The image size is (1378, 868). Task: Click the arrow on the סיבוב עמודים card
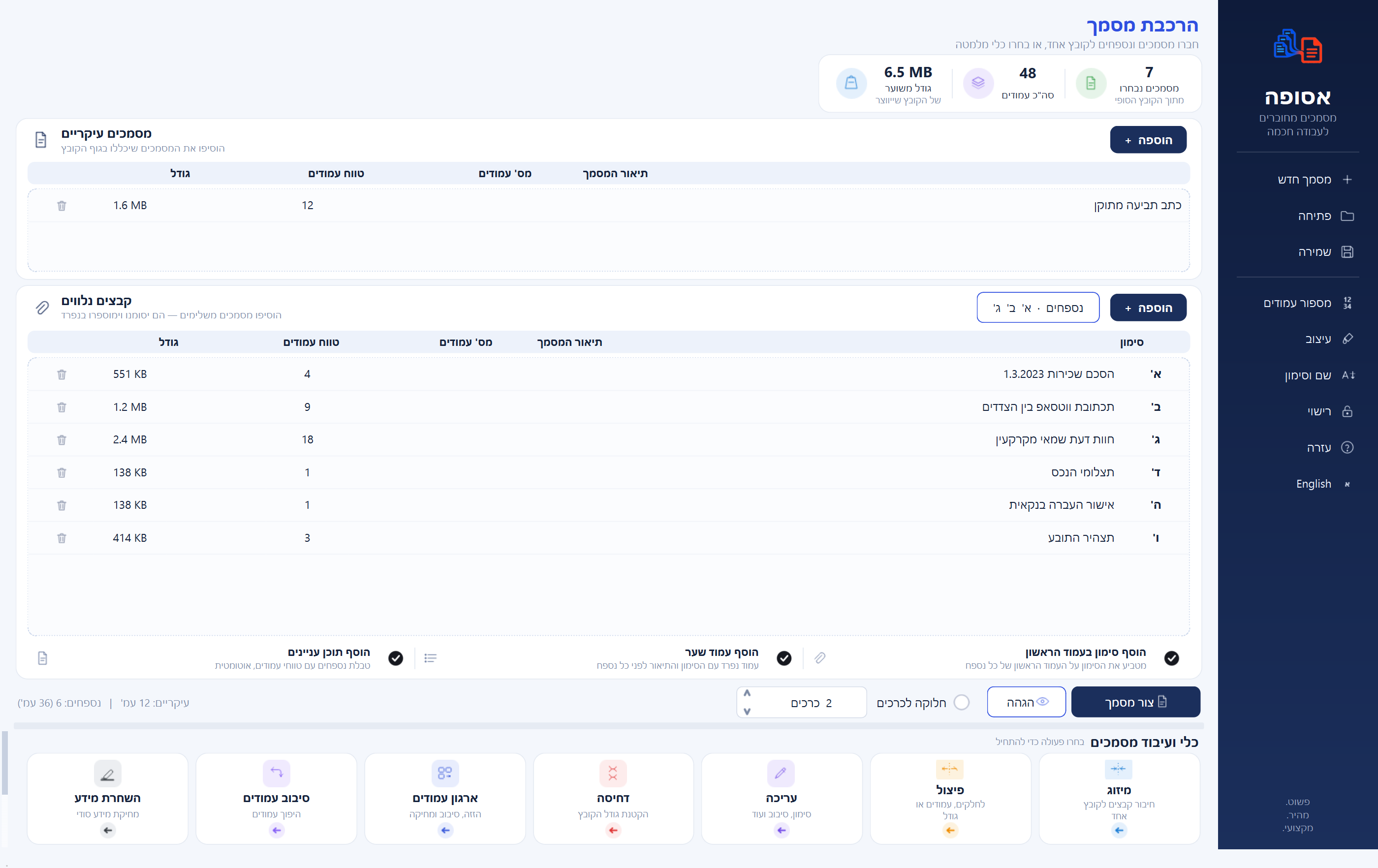pos(277,830)
